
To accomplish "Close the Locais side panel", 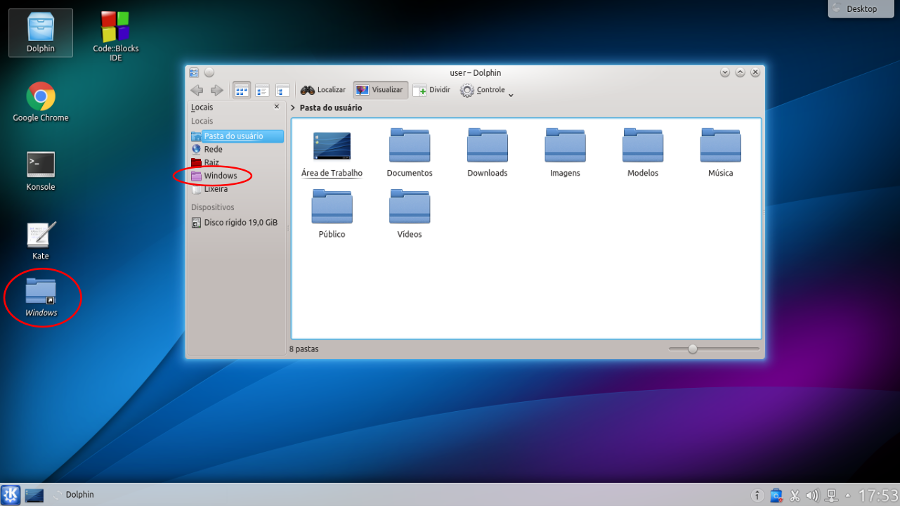I will click(x=277, y=107).
